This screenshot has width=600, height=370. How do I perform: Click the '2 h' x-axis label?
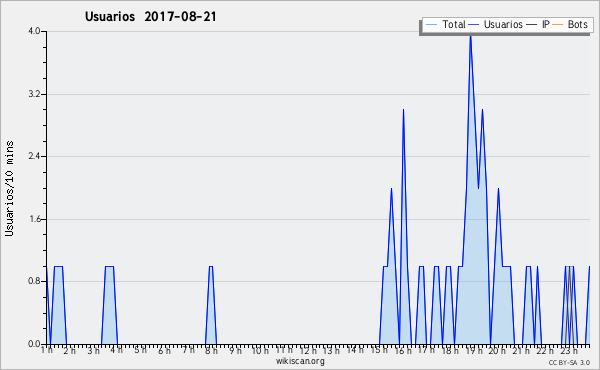(x=69, y=350)
